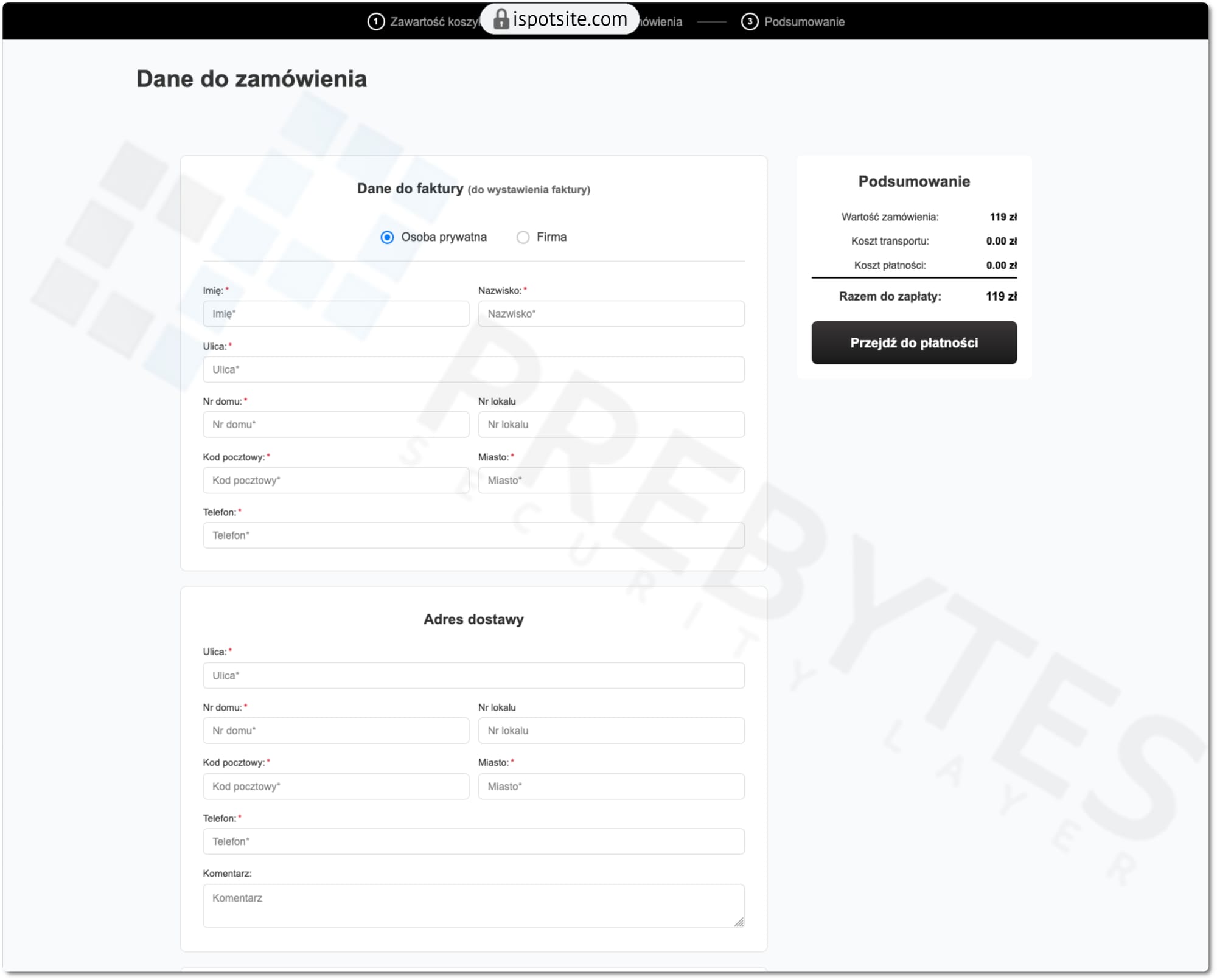Click the Imię input field

(x=336, y=314)
